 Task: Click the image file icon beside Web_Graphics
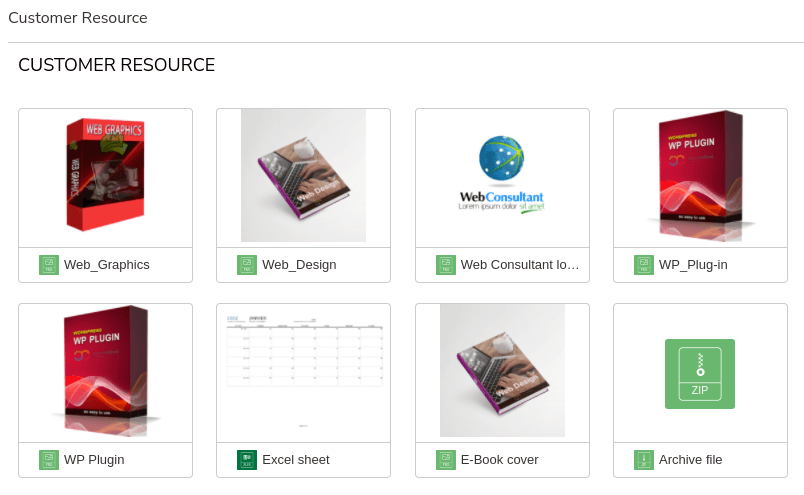point(49,265)
